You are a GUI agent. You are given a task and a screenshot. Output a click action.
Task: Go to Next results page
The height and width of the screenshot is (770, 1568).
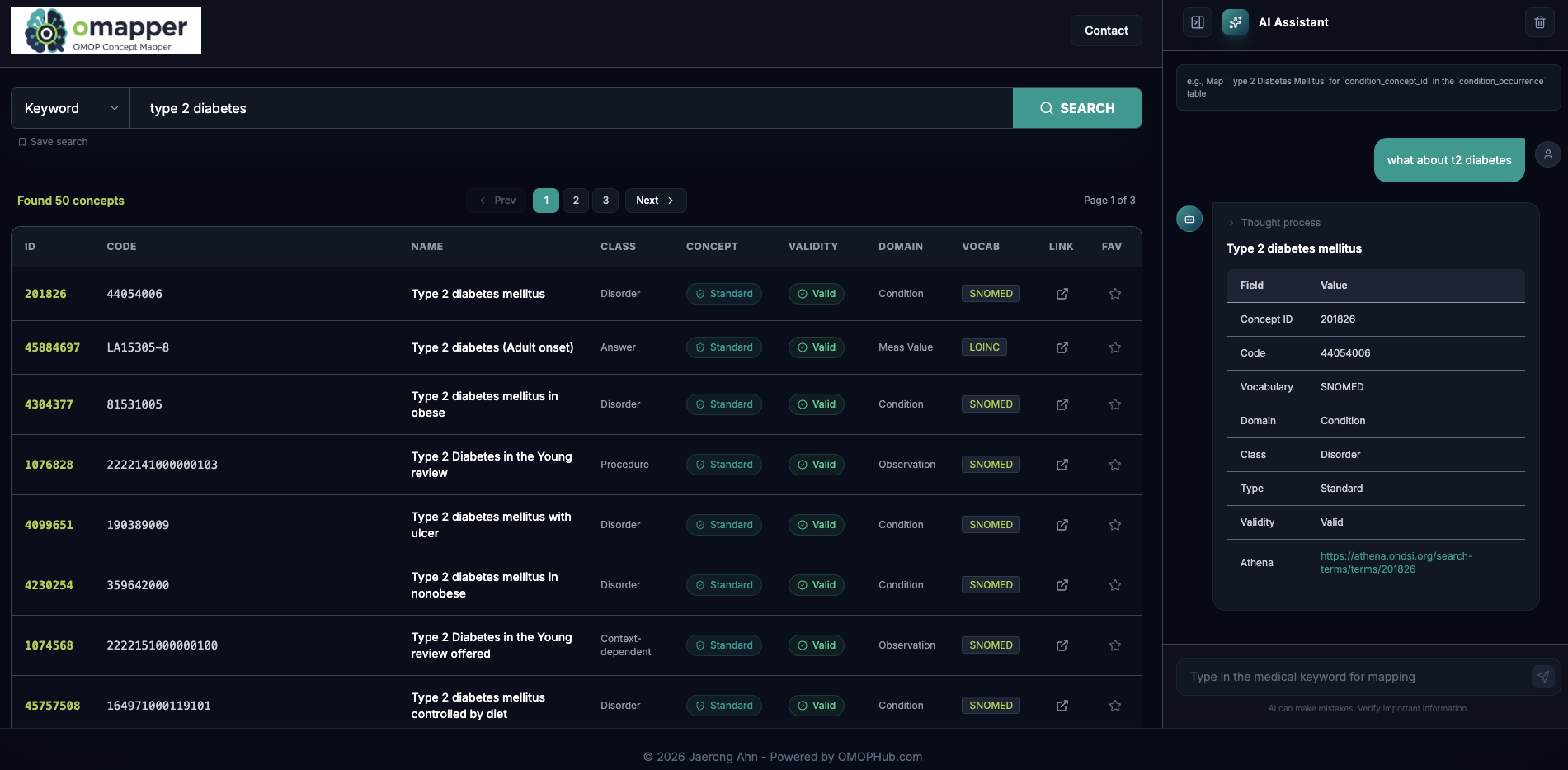[656, 201]
